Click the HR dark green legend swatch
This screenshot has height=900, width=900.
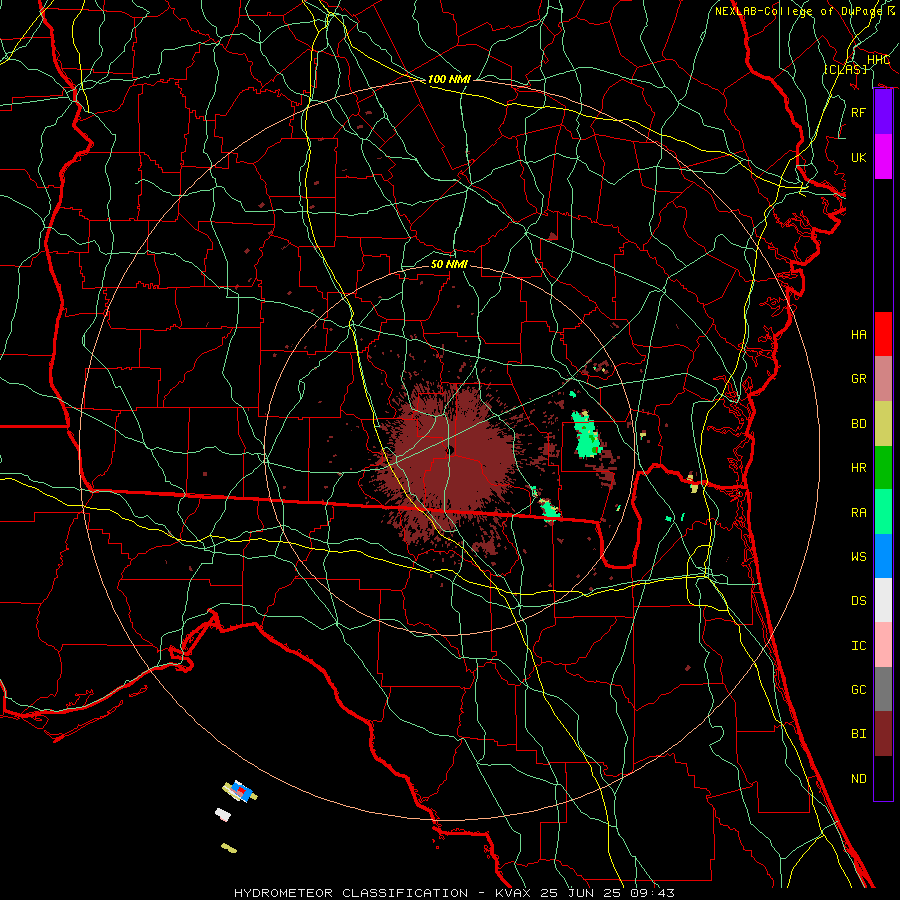coord(883,467)
